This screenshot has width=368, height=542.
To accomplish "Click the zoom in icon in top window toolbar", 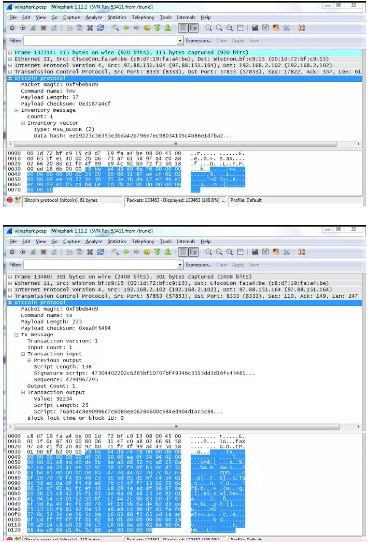I will [208, 28].
